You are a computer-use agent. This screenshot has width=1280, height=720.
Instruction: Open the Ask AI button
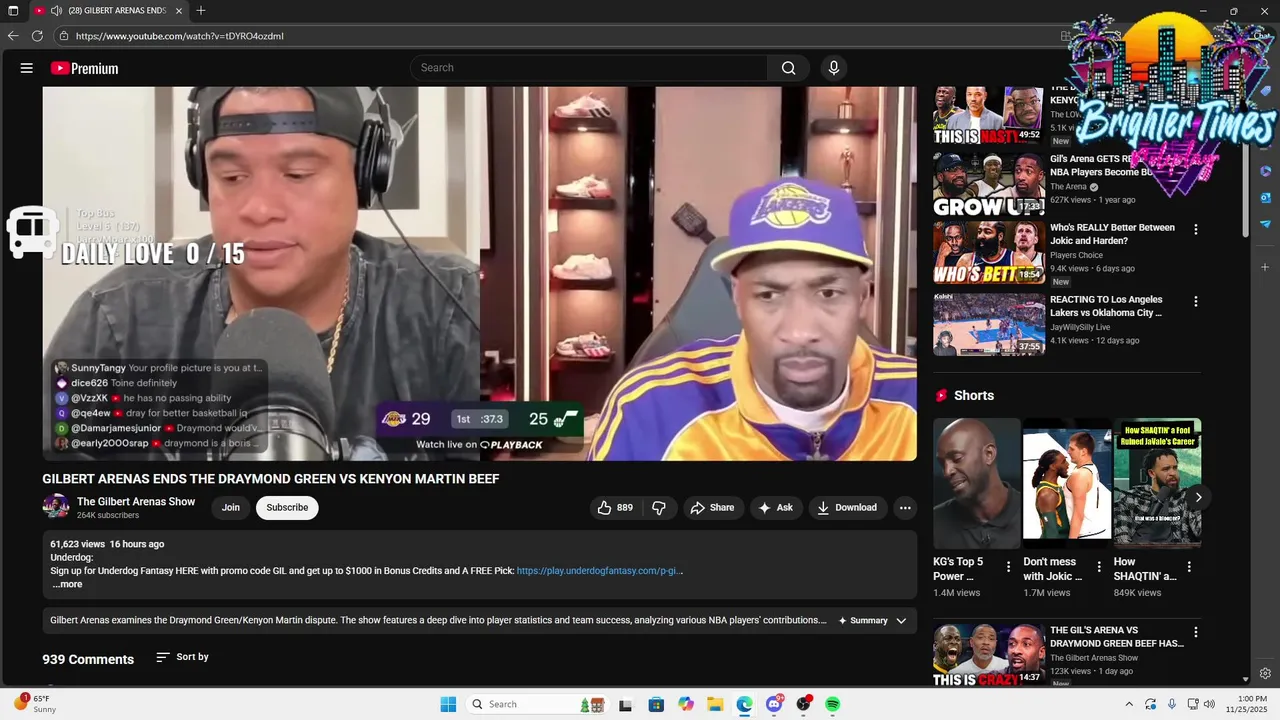(x=775, y=508)
